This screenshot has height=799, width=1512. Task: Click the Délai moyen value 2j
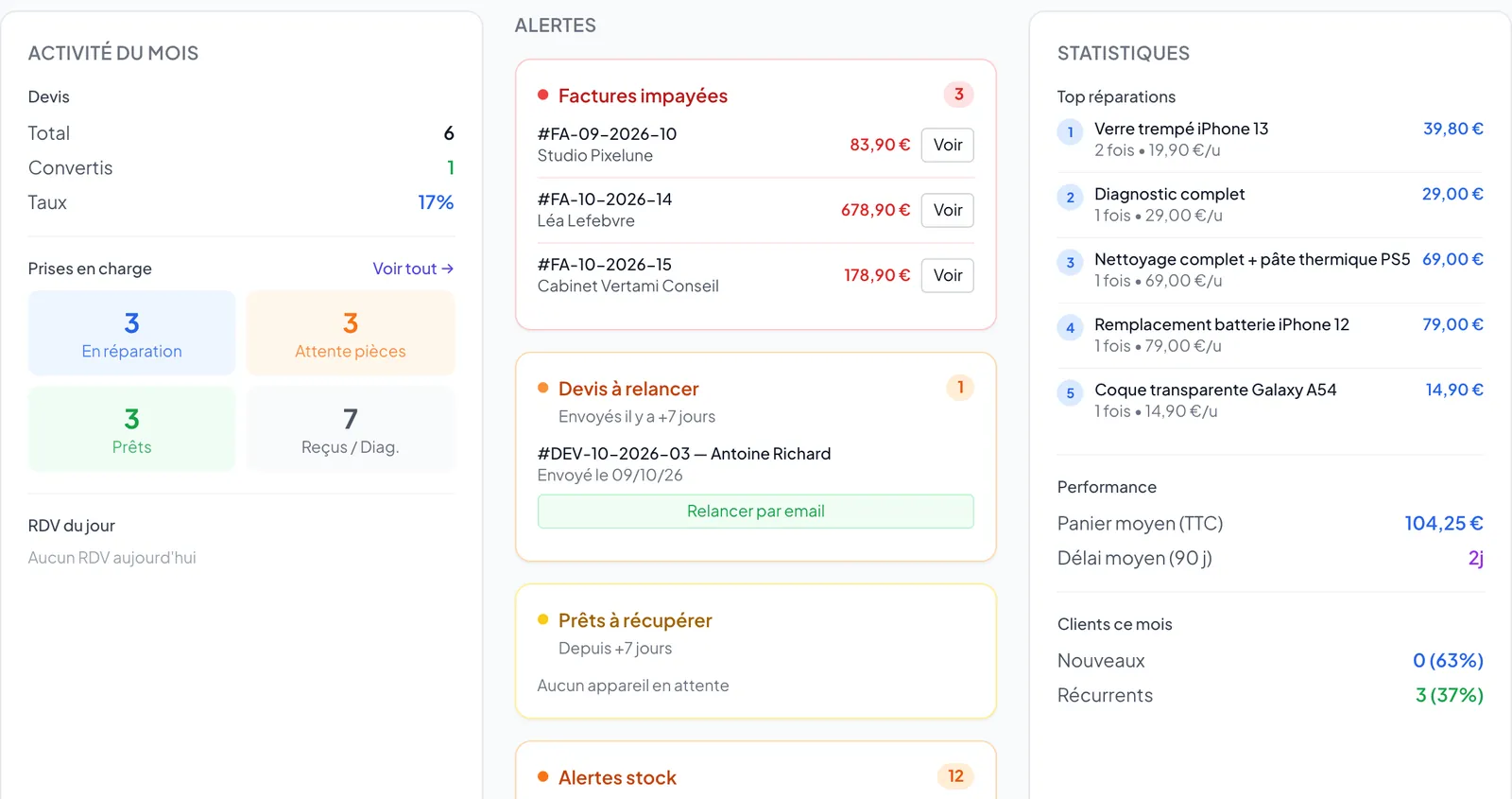[1476, 558]
